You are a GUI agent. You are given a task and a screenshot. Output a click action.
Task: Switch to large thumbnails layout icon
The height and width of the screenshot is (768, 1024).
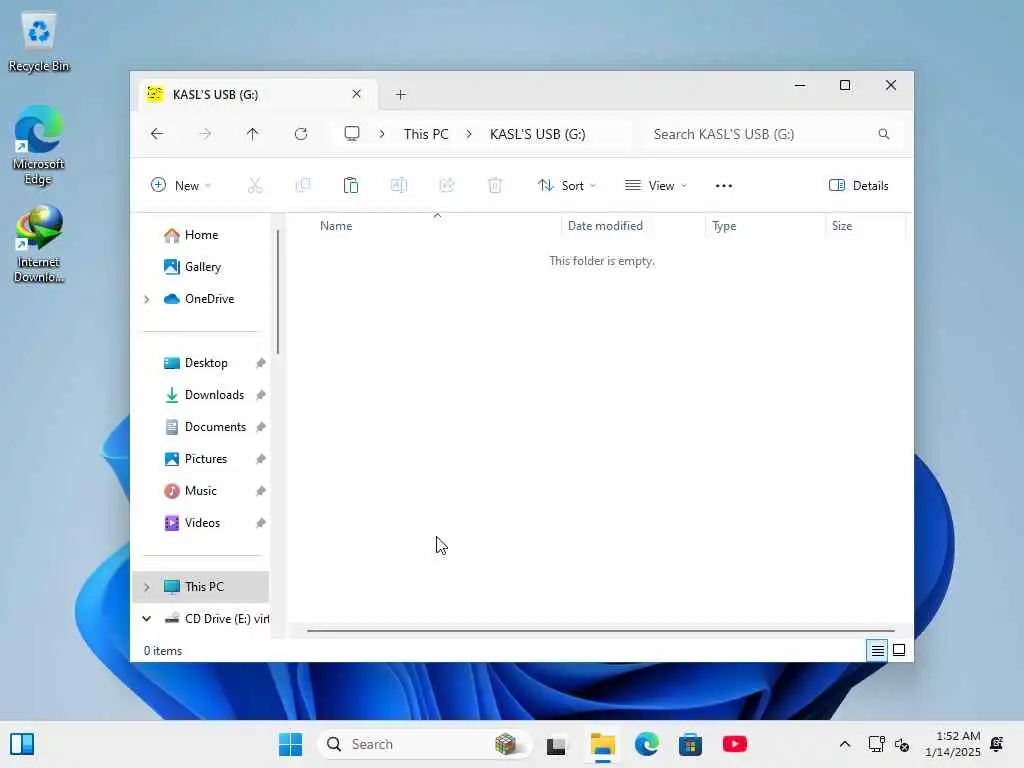click(899, 650)
